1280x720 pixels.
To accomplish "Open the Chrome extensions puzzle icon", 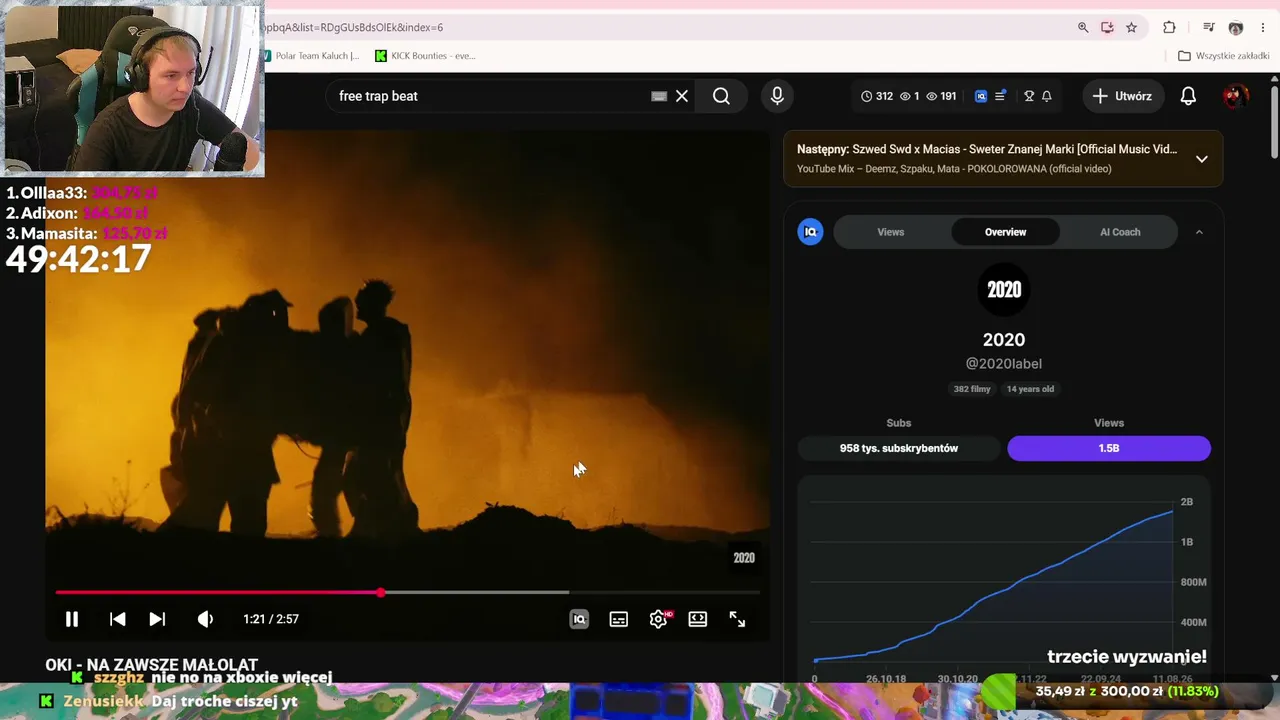I will click(1169, 27).
